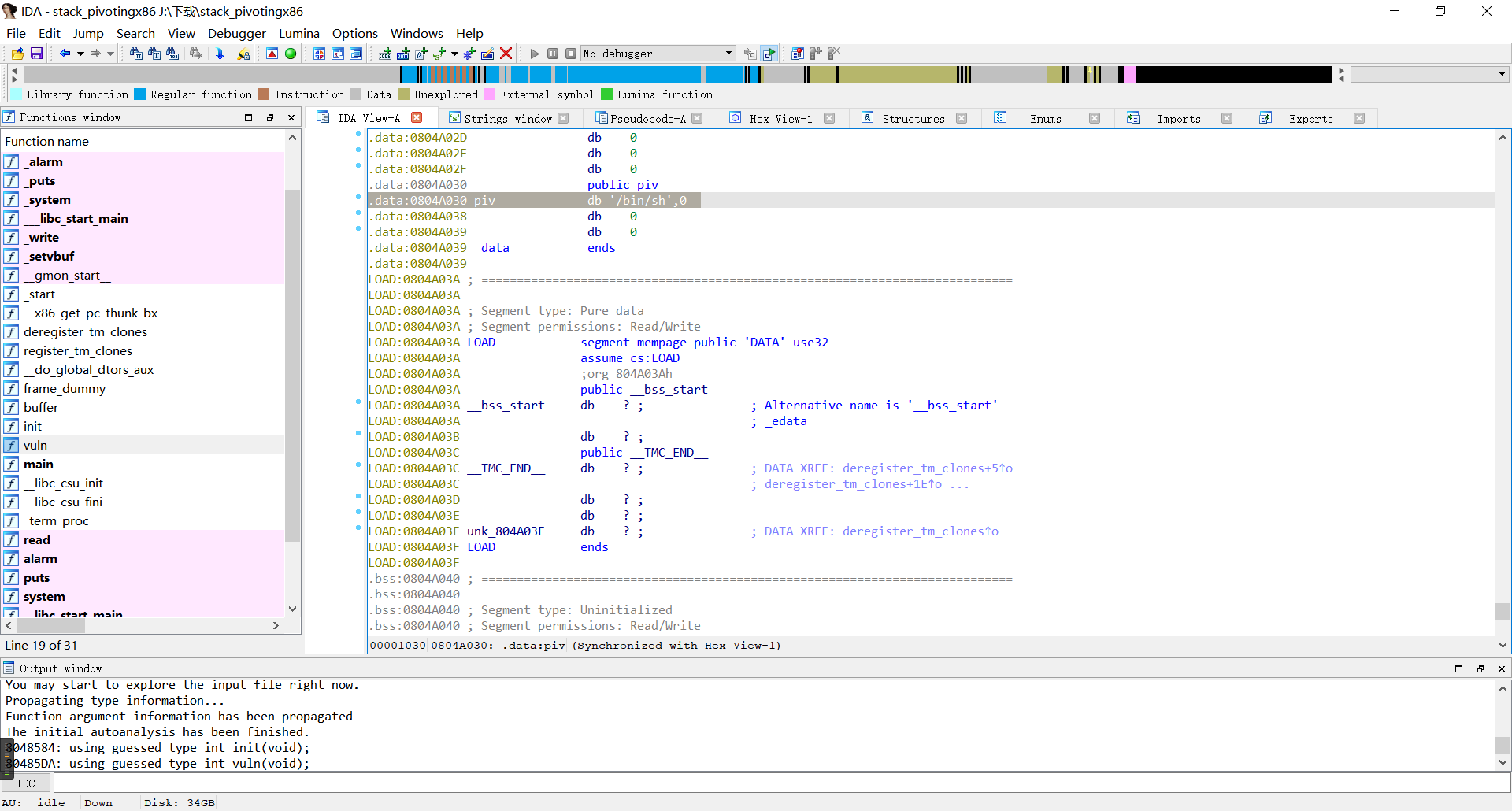Click the blue Regular function legend swatch

click(140, 94)
